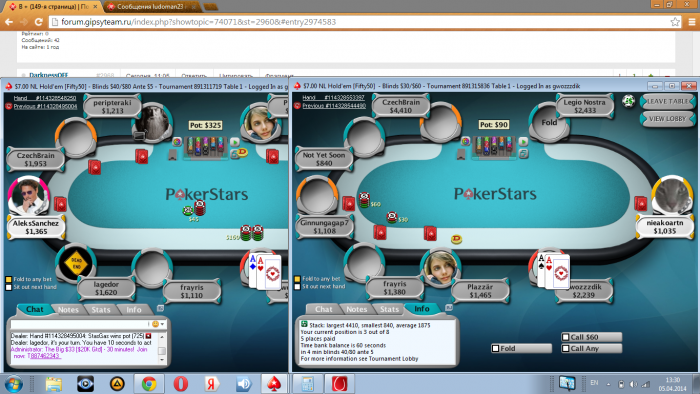Open Calculator from the taskbar
This screenshot has width=700, height=394.
pos(307,384)
